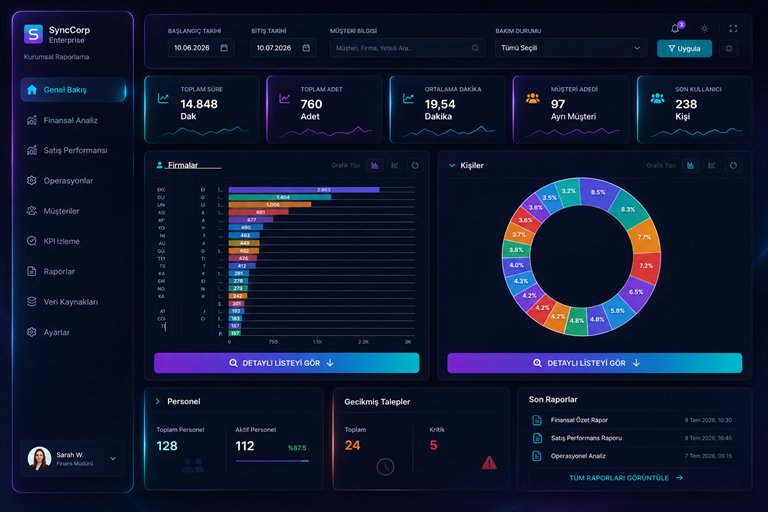The width and height of the screenshot is (768, 512).
Task: Click the SyncCorp logo icon
Action: click(33, 34)
